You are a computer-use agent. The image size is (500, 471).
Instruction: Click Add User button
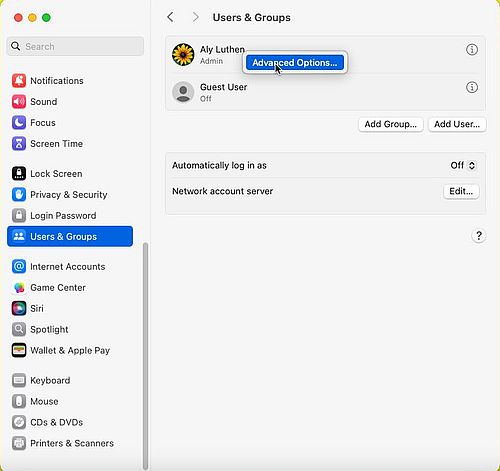coord(457,124)
